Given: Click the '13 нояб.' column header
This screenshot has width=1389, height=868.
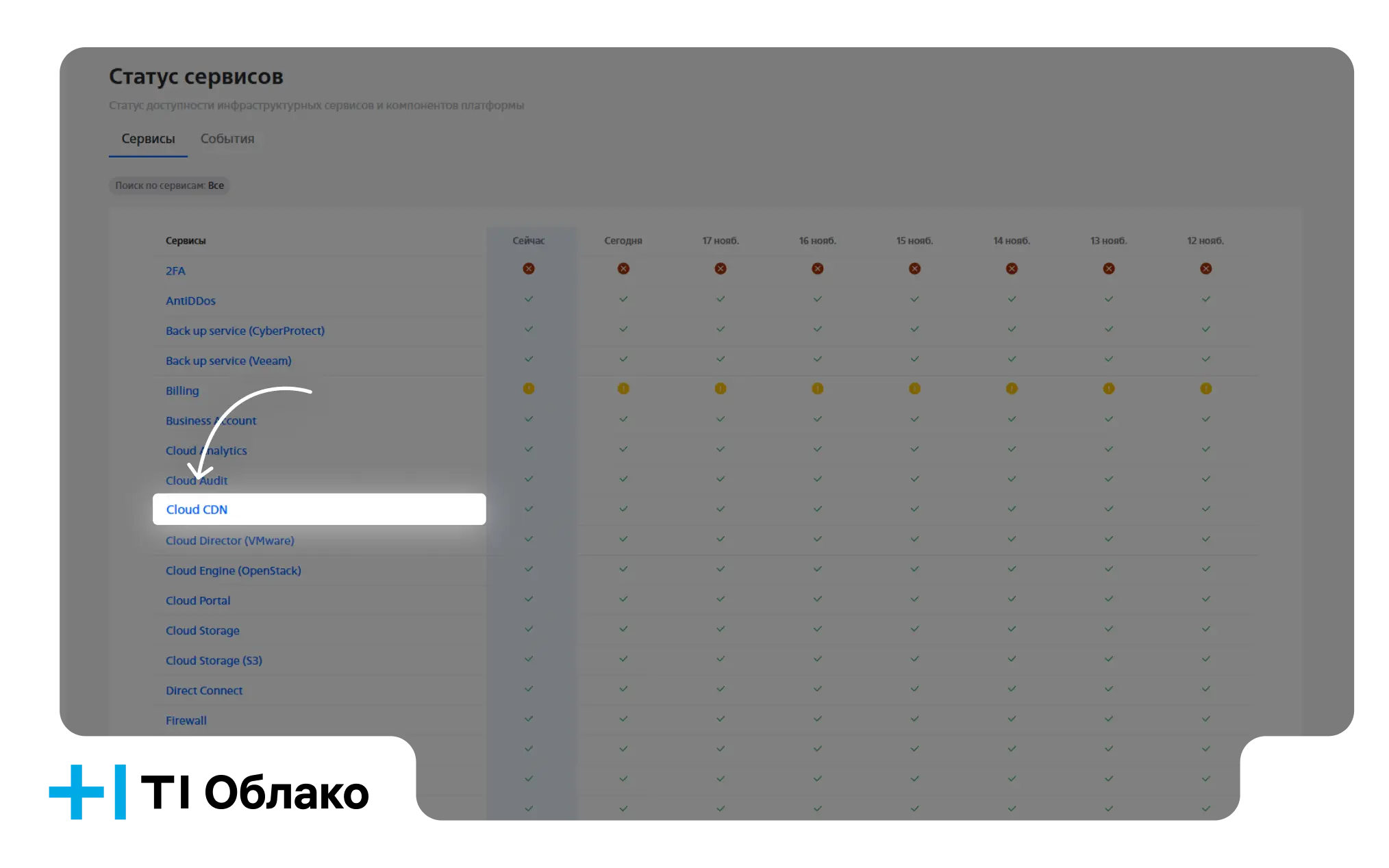Looking at the screenshot, I should [x=1109, y=241].
